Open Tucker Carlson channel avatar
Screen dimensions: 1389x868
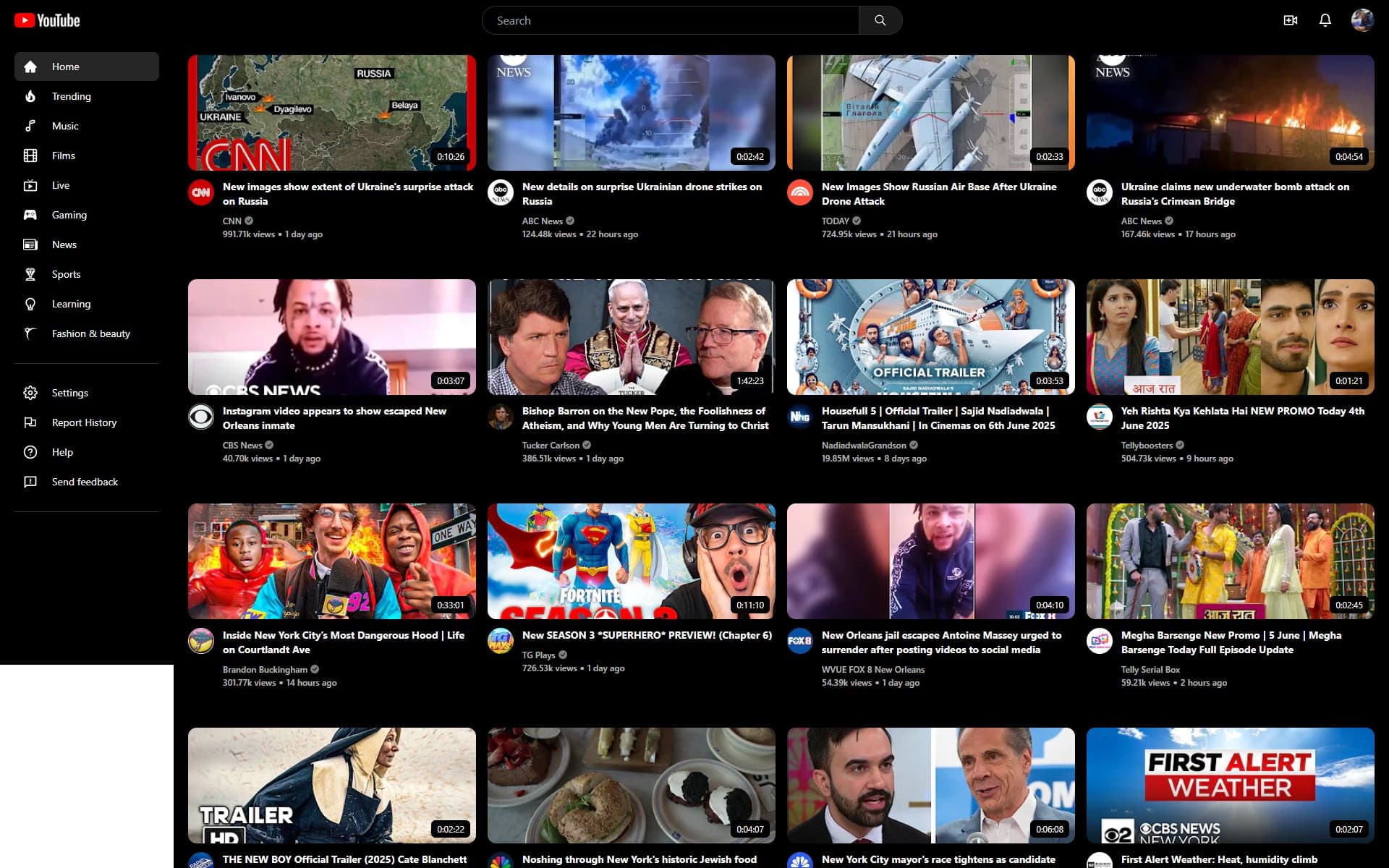[501, 417]
